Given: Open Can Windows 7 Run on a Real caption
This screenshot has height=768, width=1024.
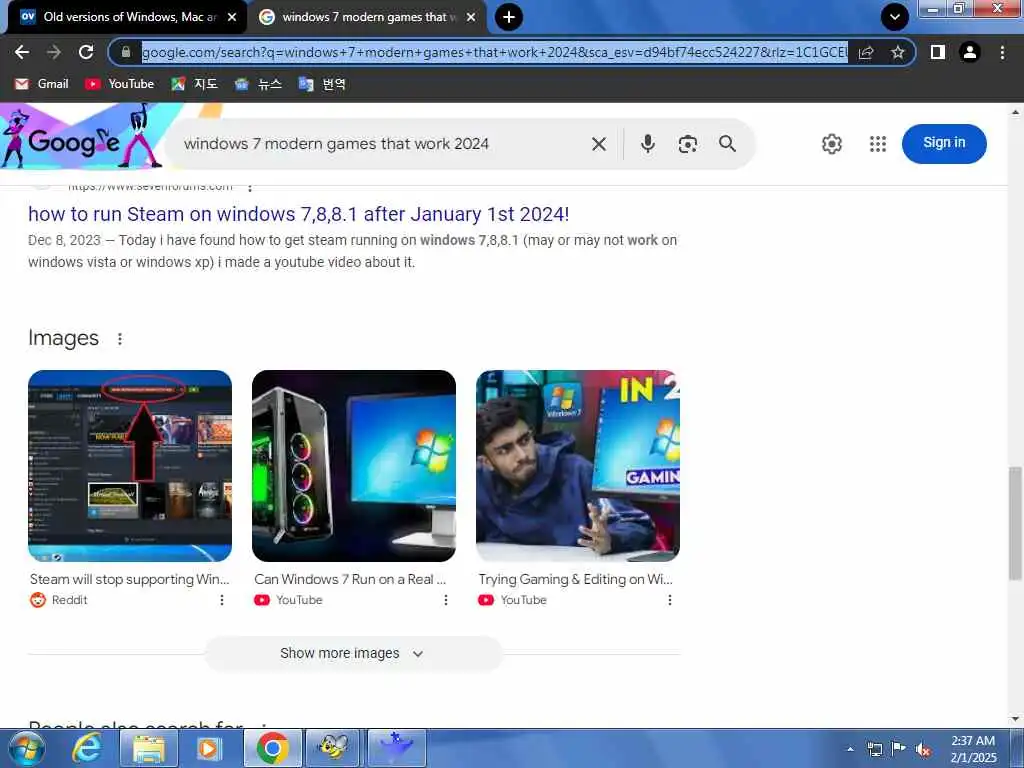Looking at the screenshot, I should coord(350,579).
